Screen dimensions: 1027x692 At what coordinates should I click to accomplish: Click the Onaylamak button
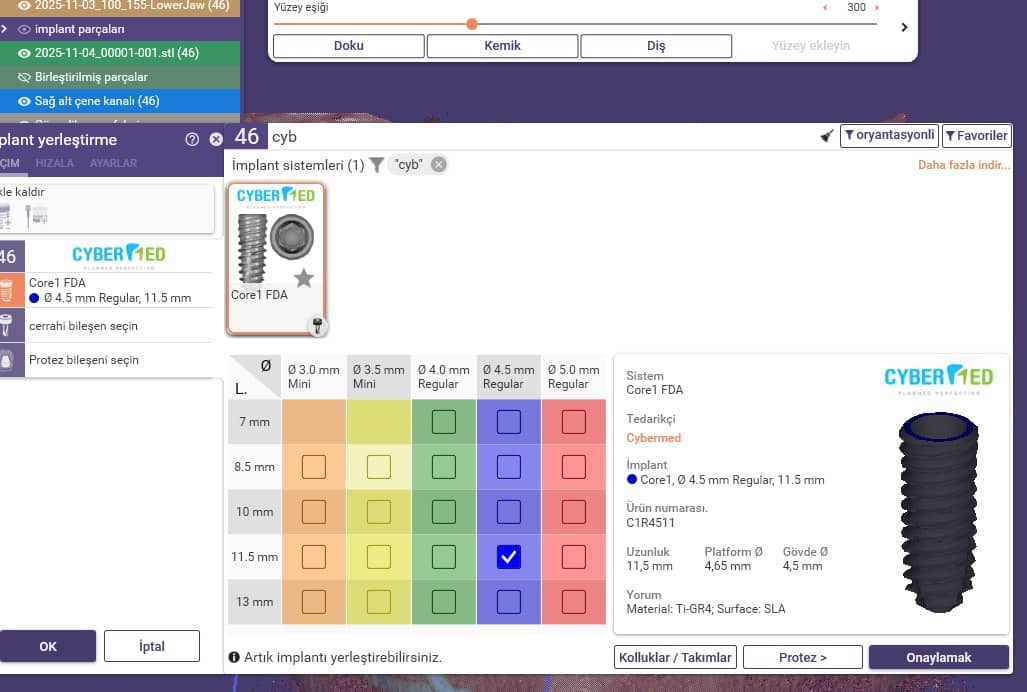click(x=939, y=657)
